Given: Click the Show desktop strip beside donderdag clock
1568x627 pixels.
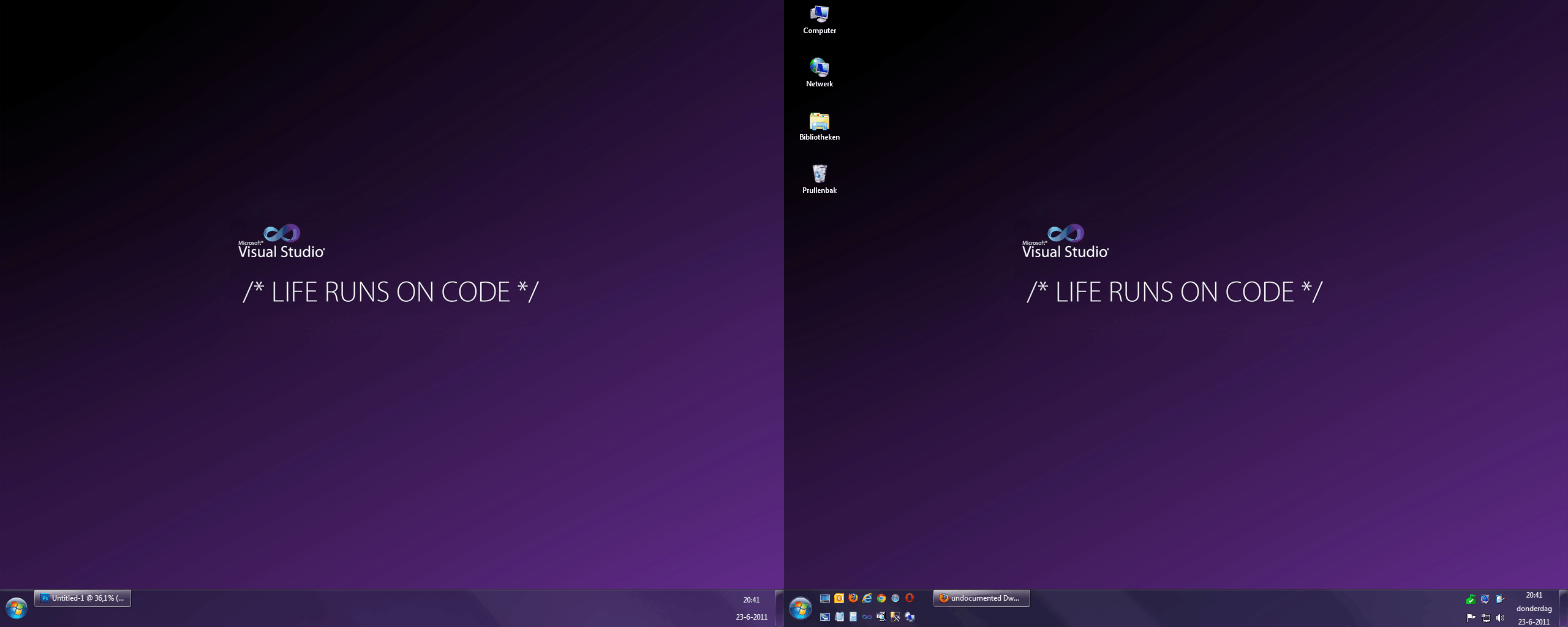Looking at the screenshot, I should click(1563, 609).
